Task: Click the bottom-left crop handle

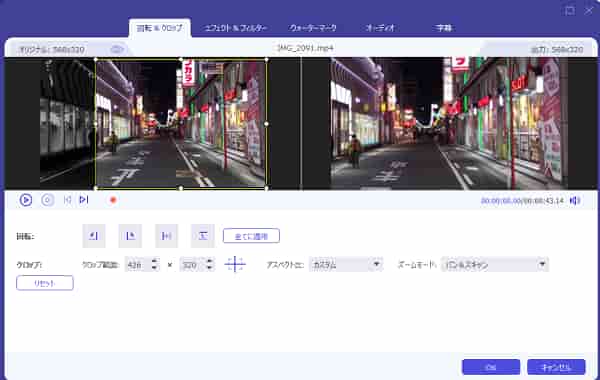Action: 96,188
